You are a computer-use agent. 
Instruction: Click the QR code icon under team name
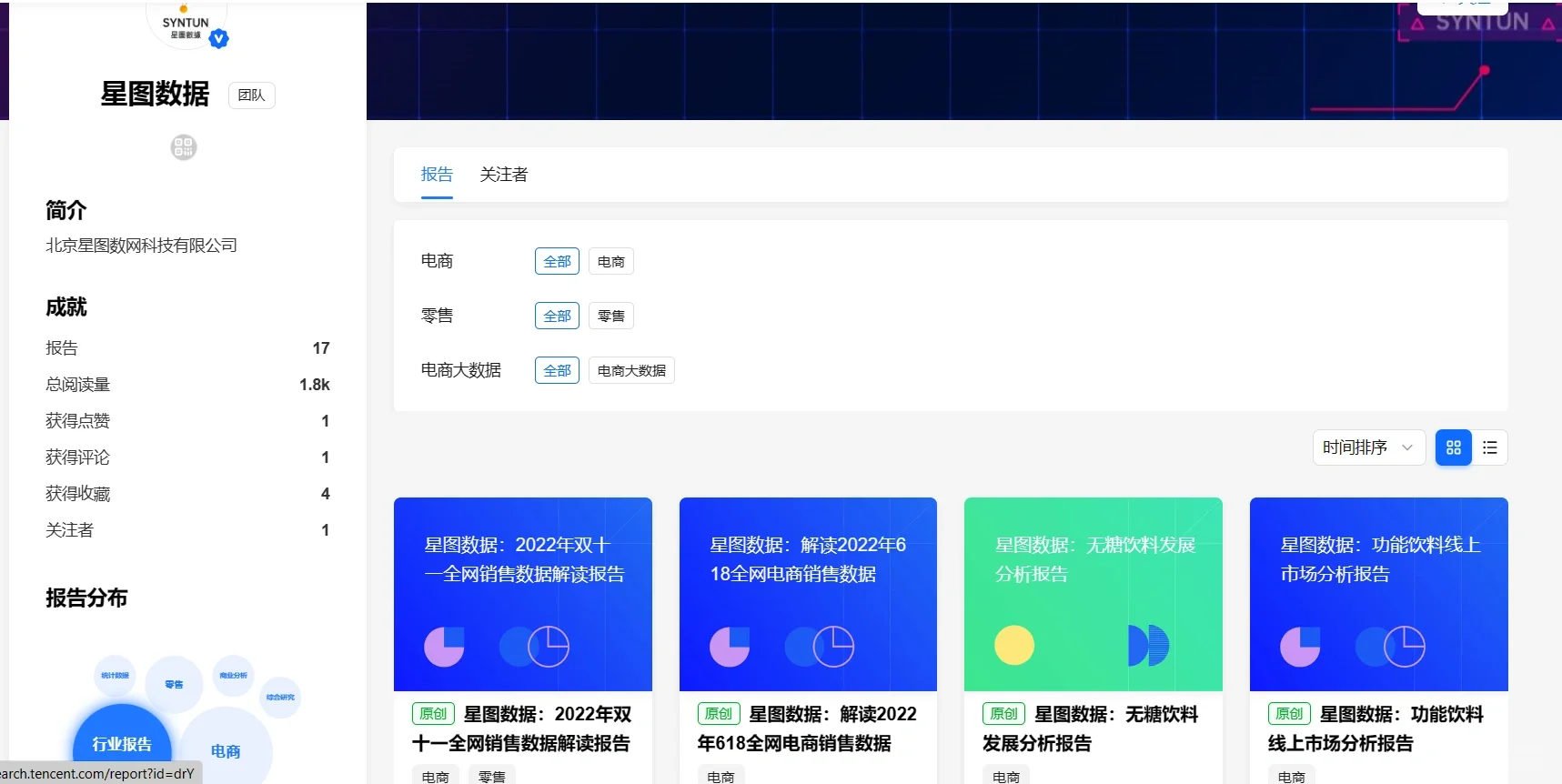(184, 147)
